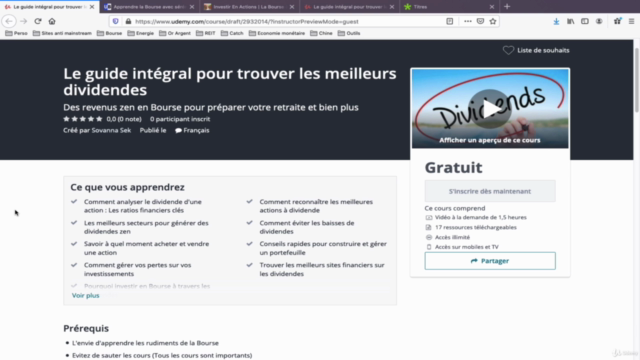Click 'Accès sur mobiles et TV' text
The height and width of the screenshot is (360, 640).
(x=467, y=247)
